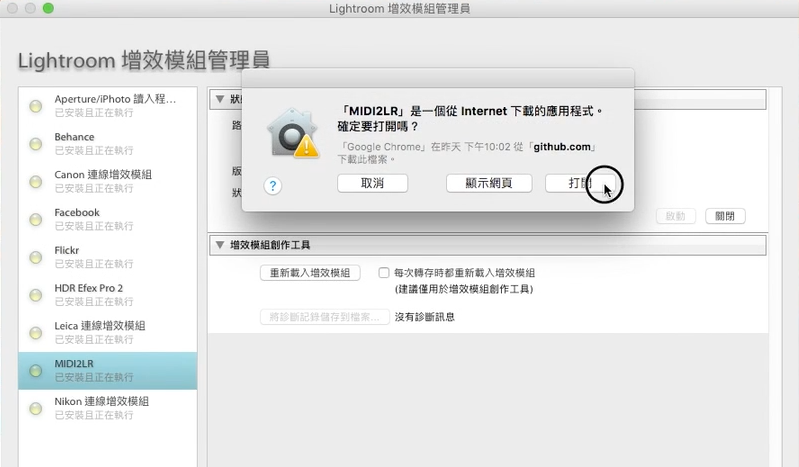Click status indicator dot beside Behance

point(36,144)
